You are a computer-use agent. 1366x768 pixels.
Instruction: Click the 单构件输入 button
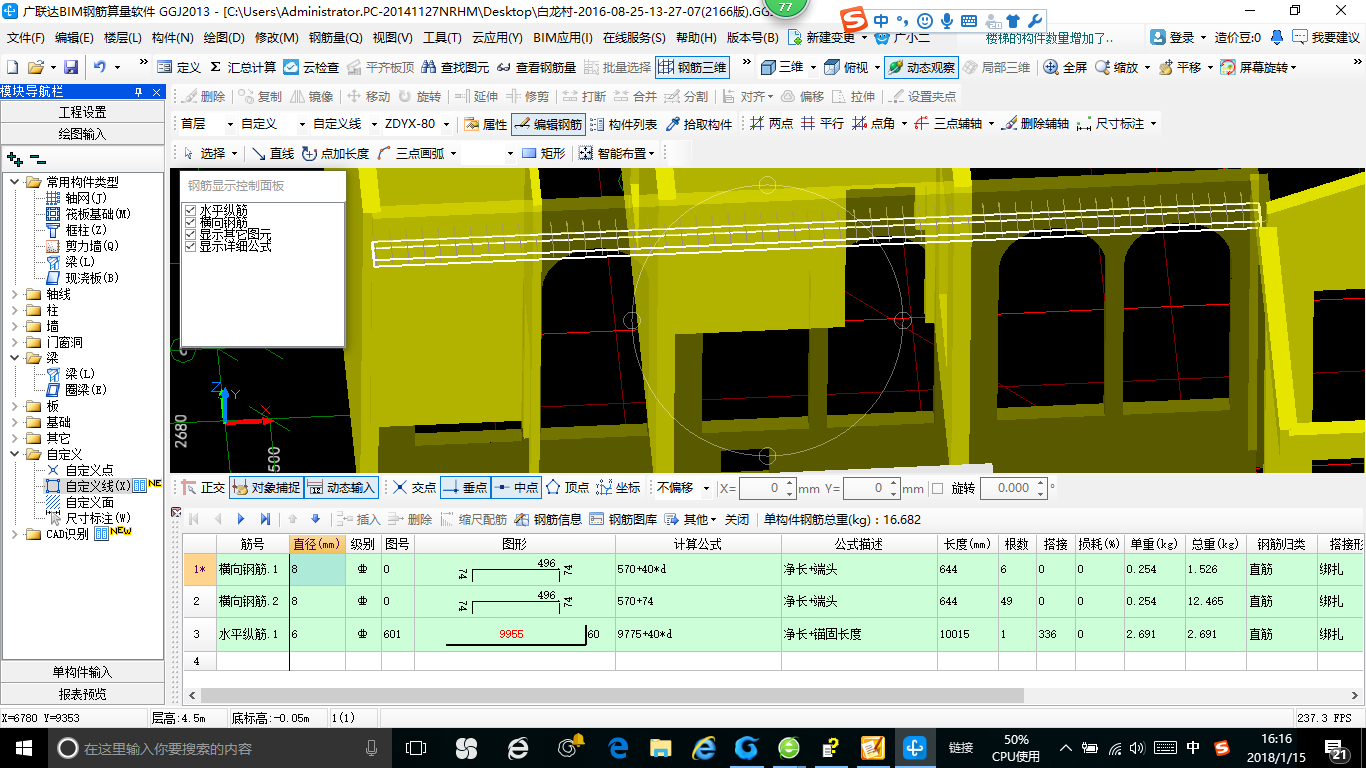click(x=82, y=672)
